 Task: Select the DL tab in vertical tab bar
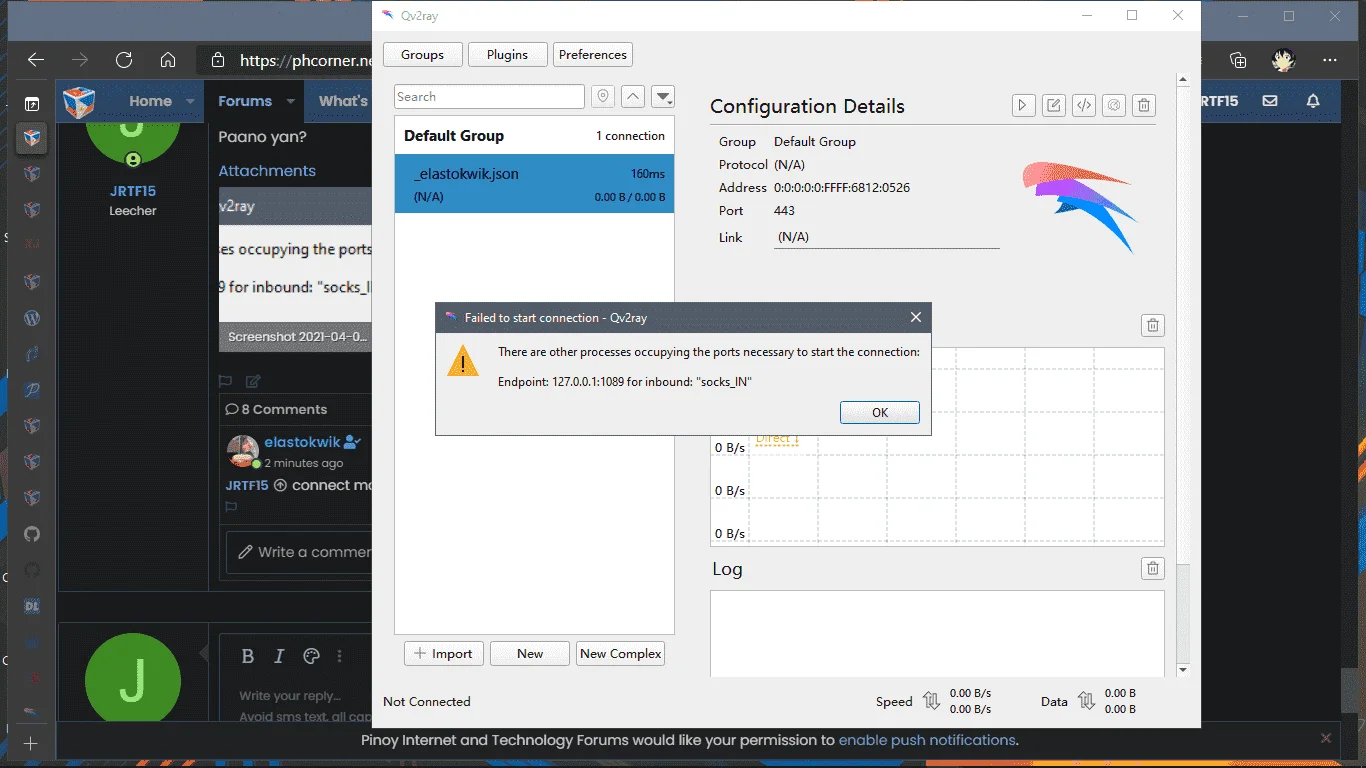click(x=32, y=607)
